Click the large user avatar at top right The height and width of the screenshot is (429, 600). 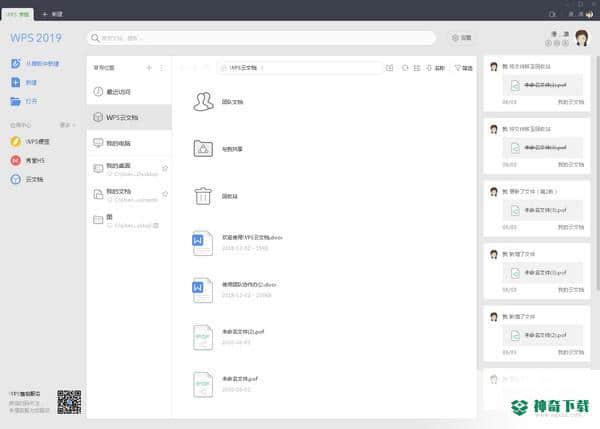[x=582, y=38]
